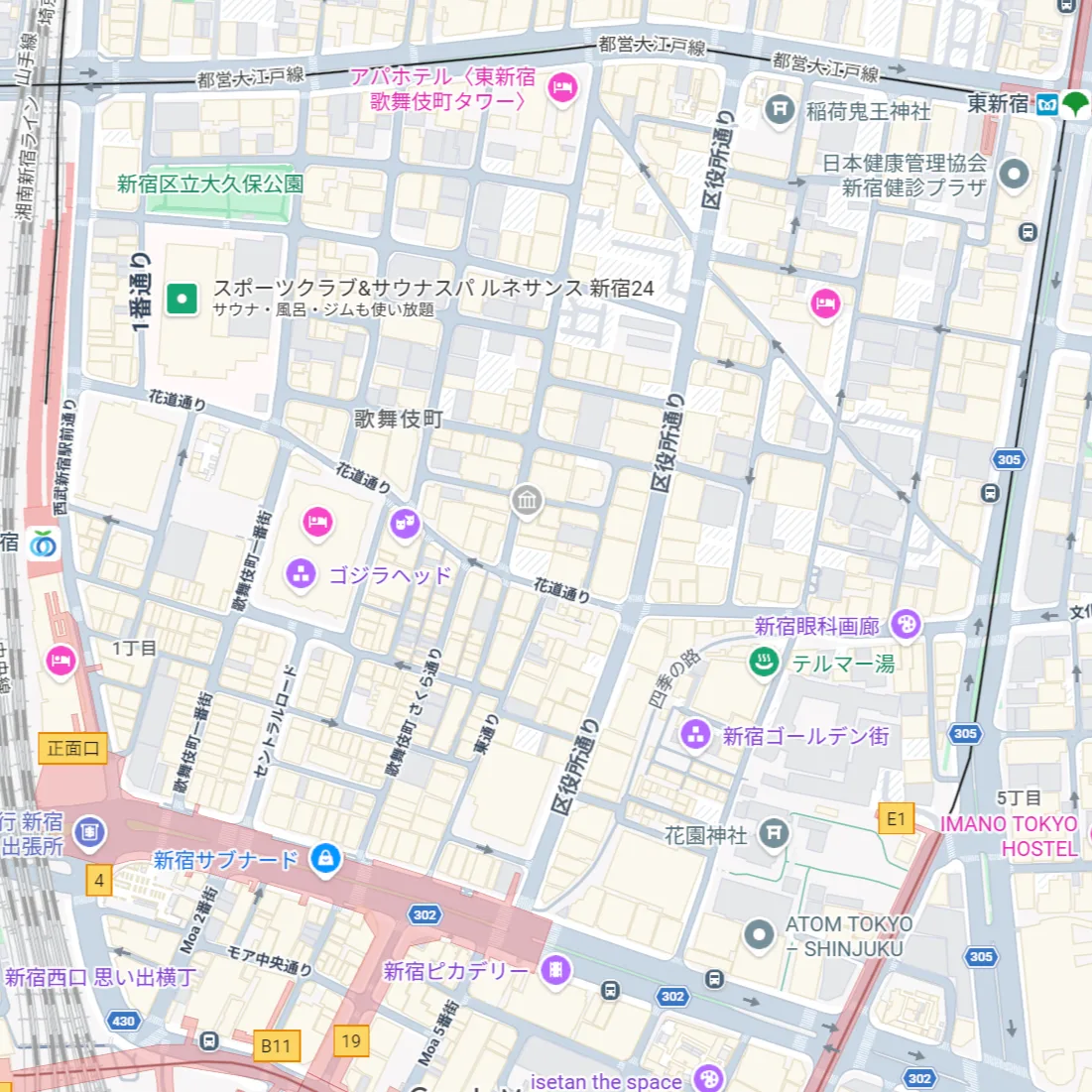
Task: Click the APA Hotel 東新宿 歌舞伎町タワー hotel pin
Action: pyautogui.click(x=562, y=88)
